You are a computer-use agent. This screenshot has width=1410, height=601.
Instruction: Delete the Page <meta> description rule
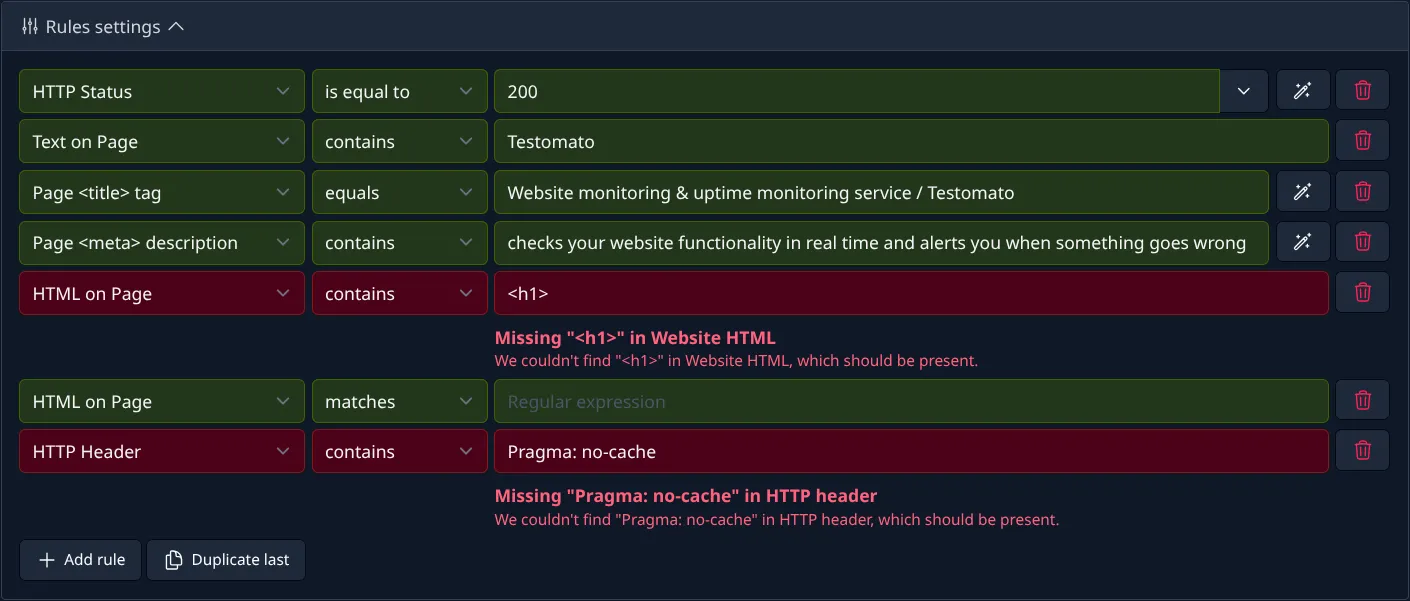tap(1362, 242)
